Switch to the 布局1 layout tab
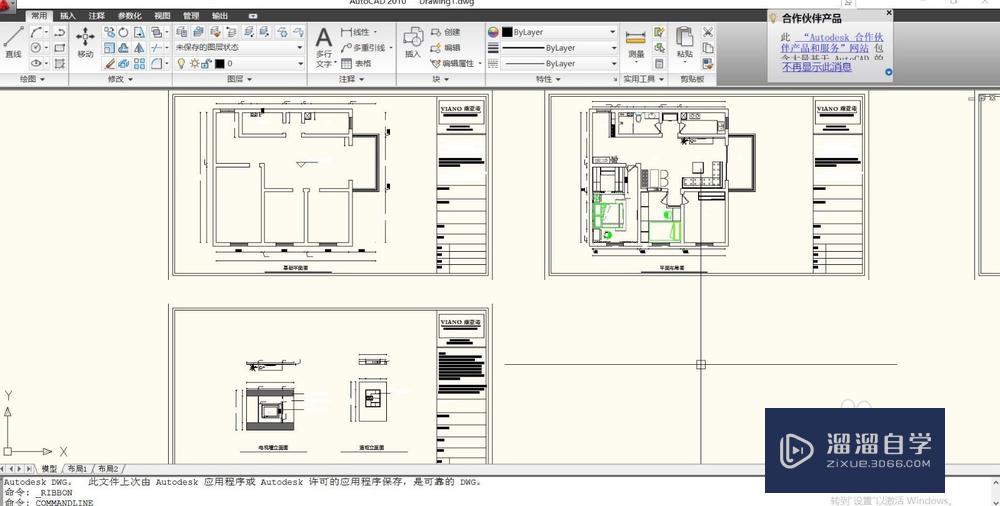The image size is (1000, 506). pos(77,469)
